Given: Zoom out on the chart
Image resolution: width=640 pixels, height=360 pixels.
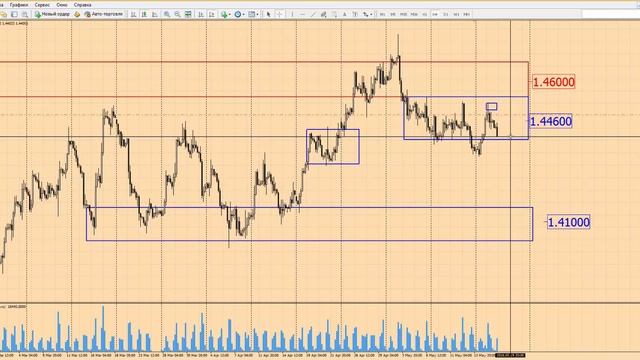Looking at the screenshot, I should [178, 14].
